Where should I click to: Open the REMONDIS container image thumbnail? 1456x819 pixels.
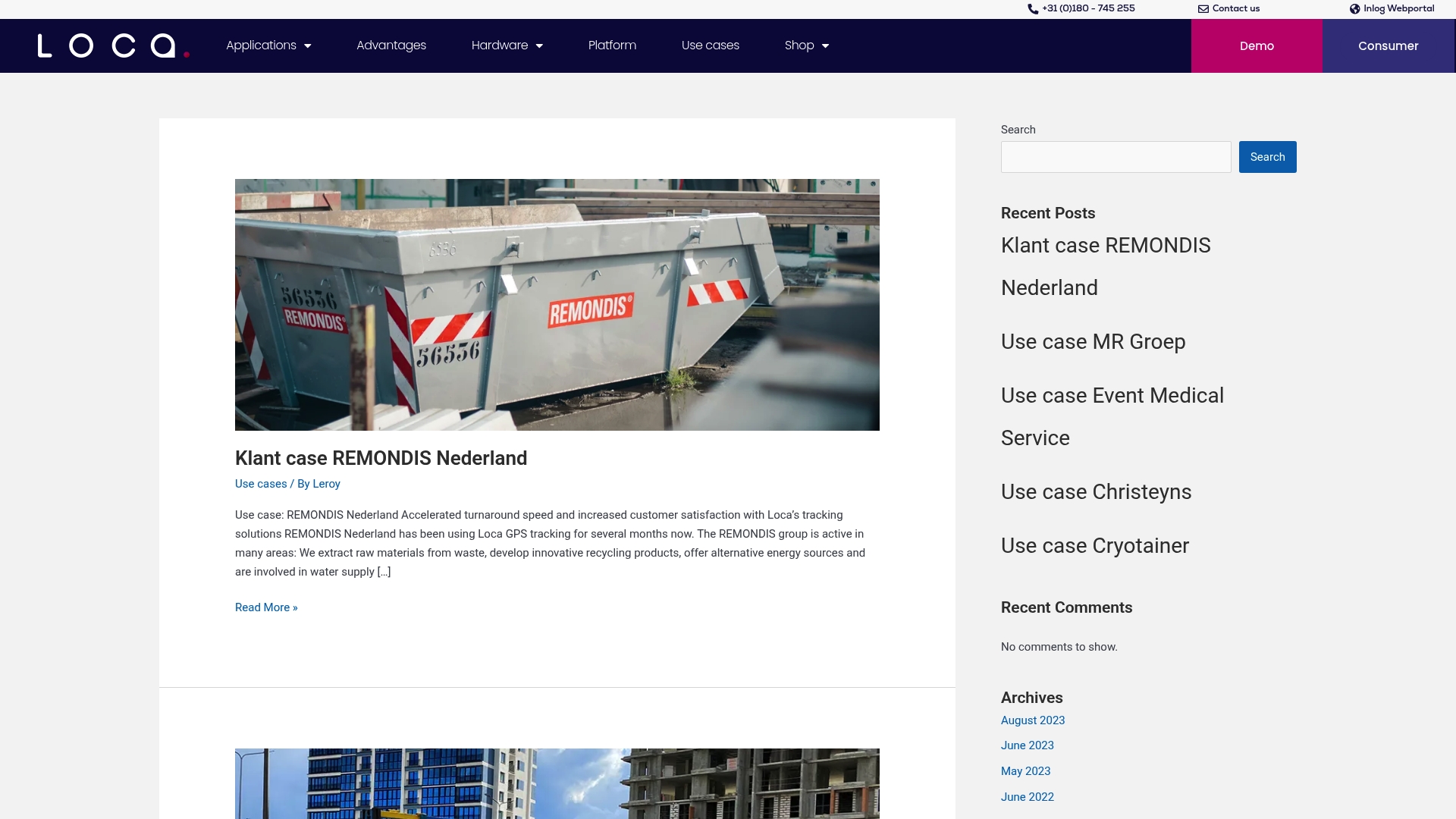coord(557,305)
